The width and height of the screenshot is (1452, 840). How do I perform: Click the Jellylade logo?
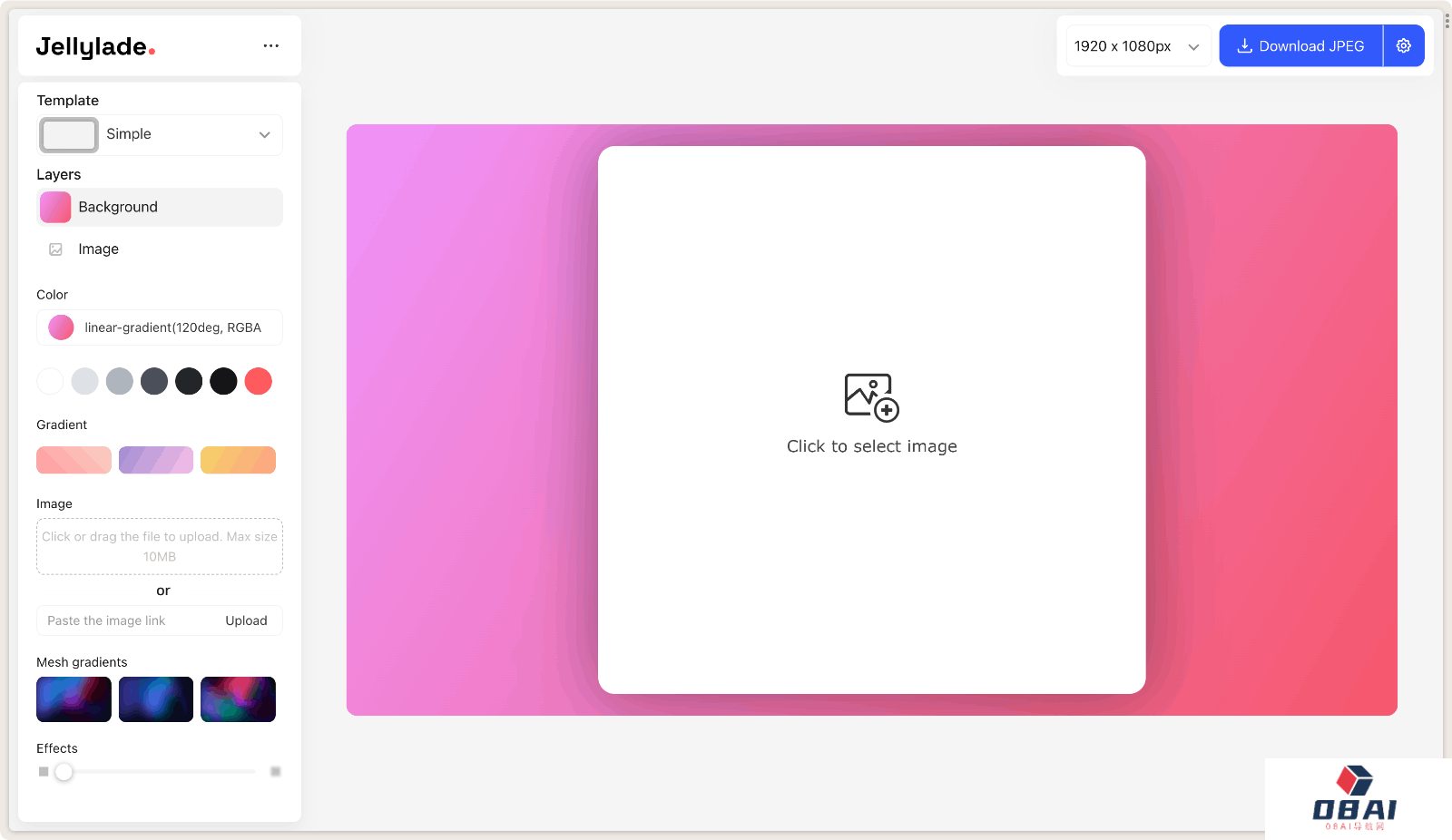(x=95, y=46)
